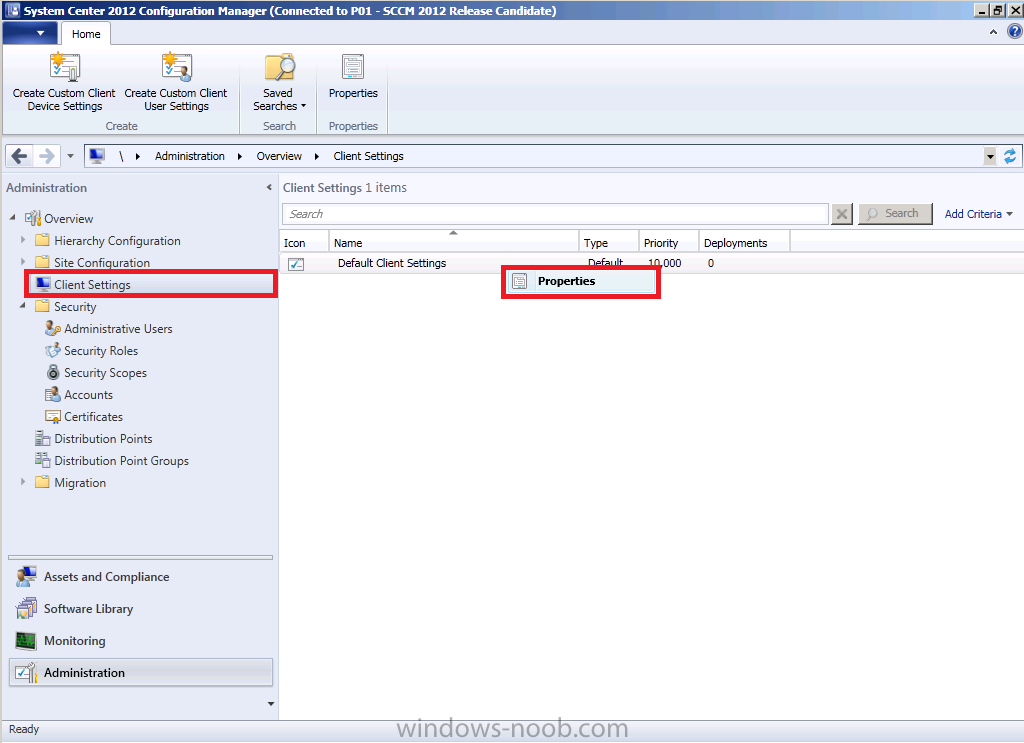Switch to the Administration workspace
1024x743 pixels.
[x=140, y=672]
